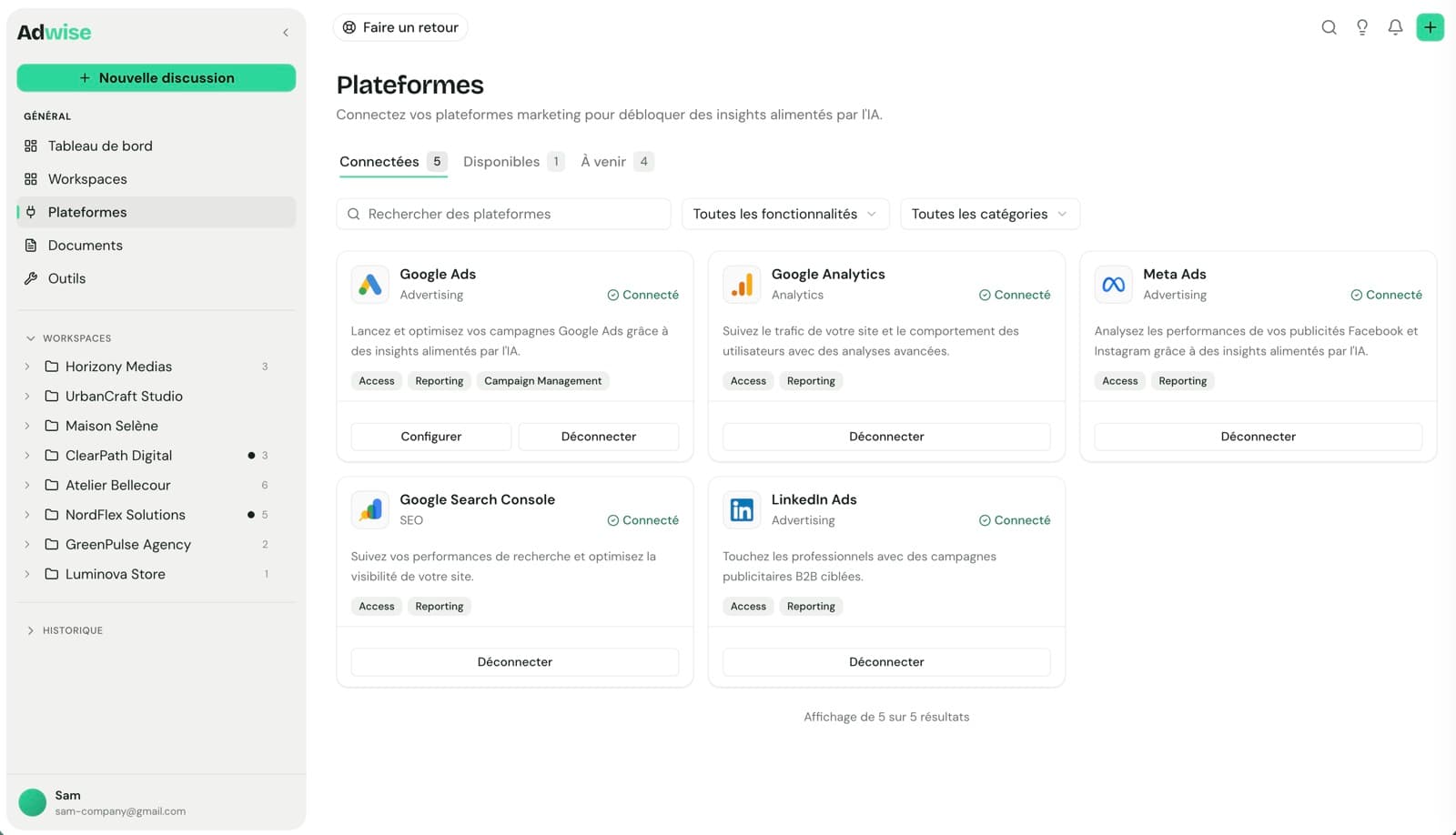1456x835 pixels.
Task: Click the LinkedIn Ads logo icon
Action: tap(742, 510)
